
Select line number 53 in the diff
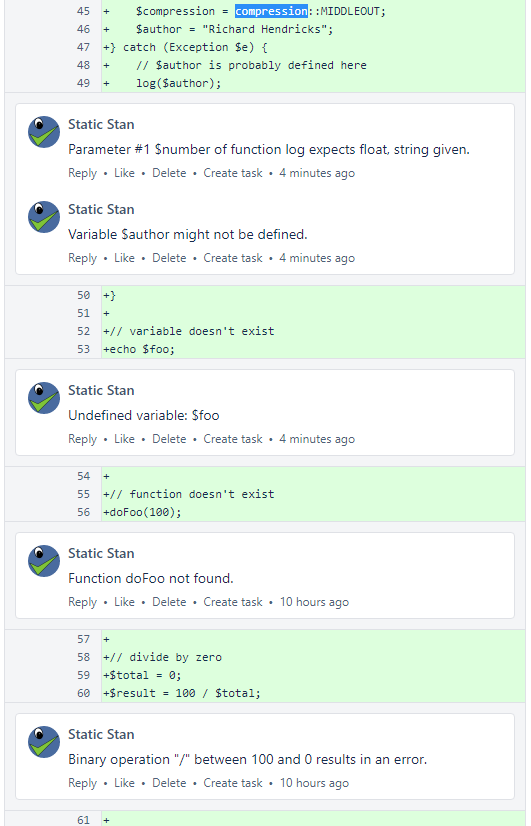click(x=83, y=349)
